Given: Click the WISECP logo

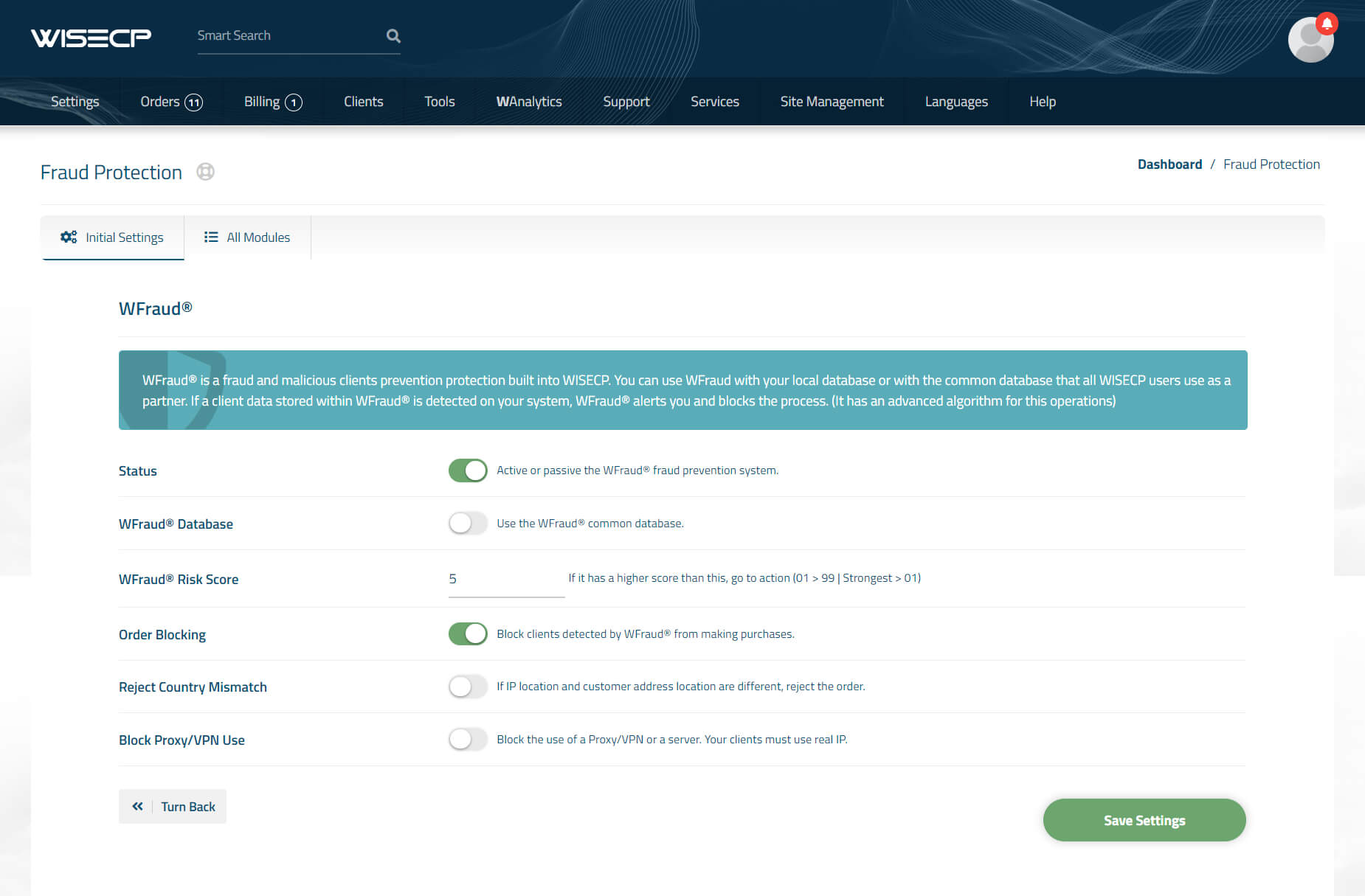Looking at the screenshot, I should pyautogui.click(x=91, y=38).
